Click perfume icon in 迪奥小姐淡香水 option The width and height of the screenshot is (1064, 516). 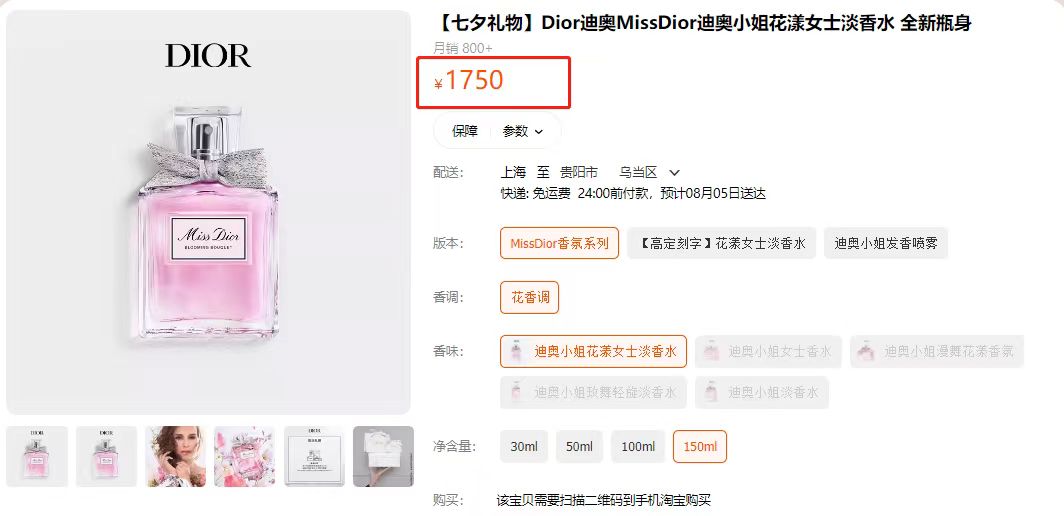click(x=712, y=393)
